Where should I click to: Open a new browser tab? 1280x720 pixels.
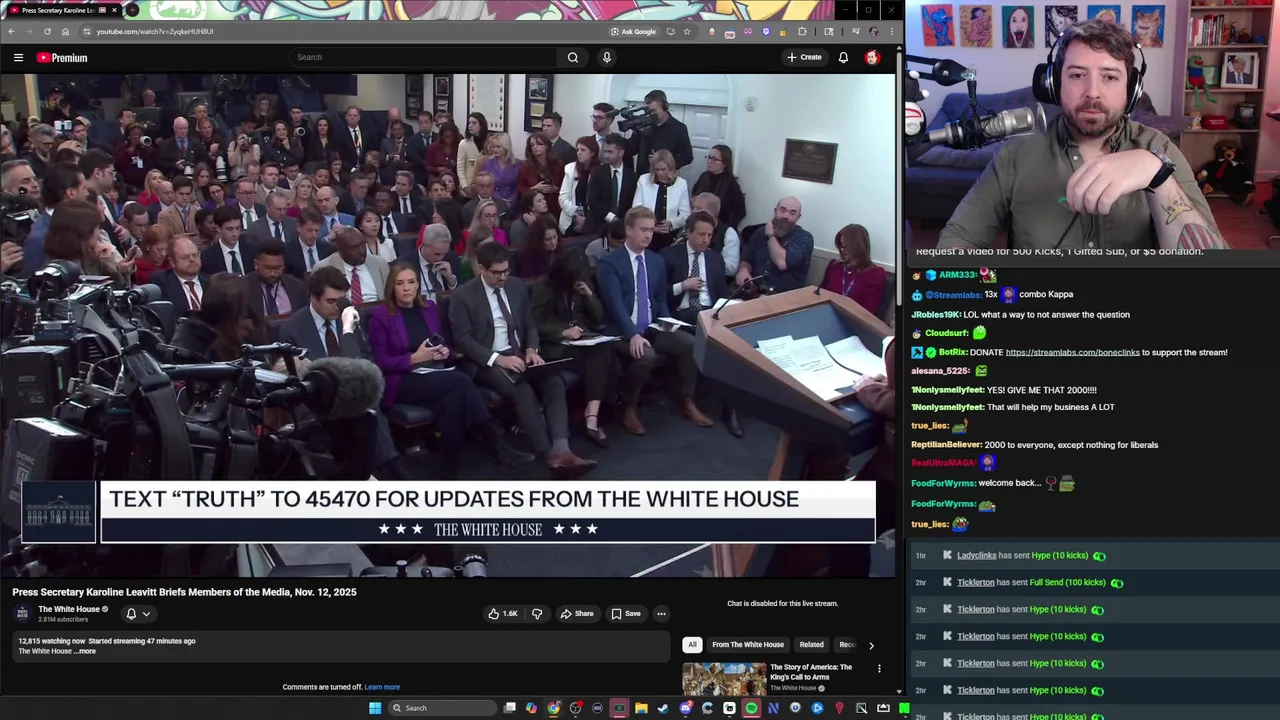point(132,10)
